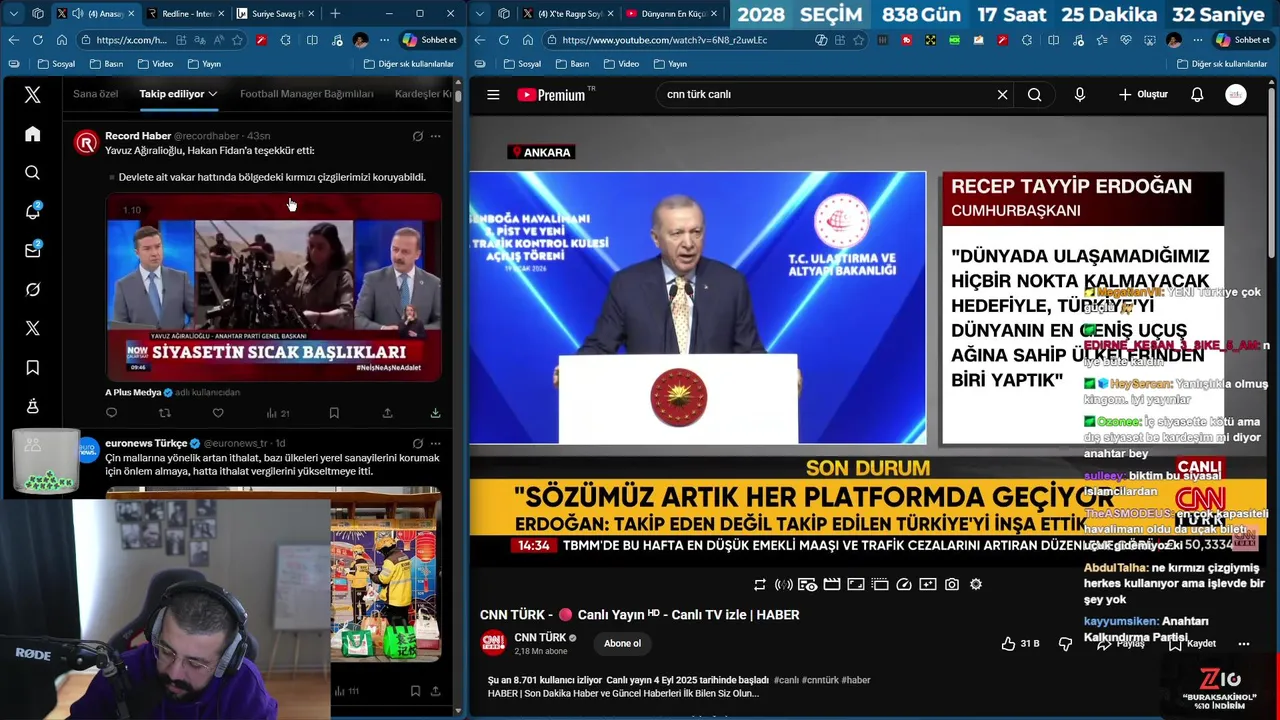Open the Yayın bookmarks folder in right browser
The width and height of the screenshot is (1280, 720).
coord(669,64)
